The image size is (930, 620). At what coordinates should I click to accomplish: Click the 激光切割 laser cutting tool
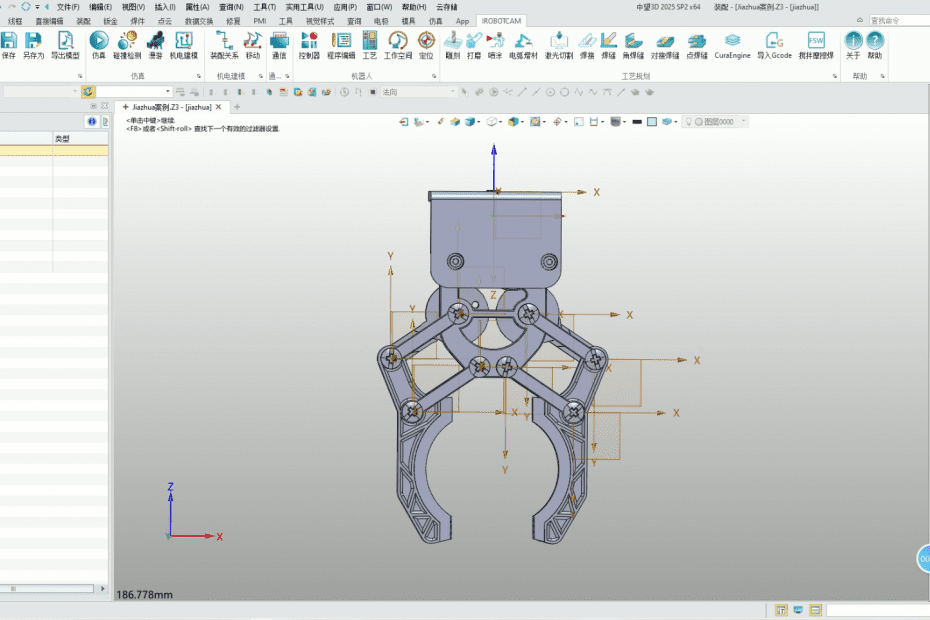click(558, 42)
